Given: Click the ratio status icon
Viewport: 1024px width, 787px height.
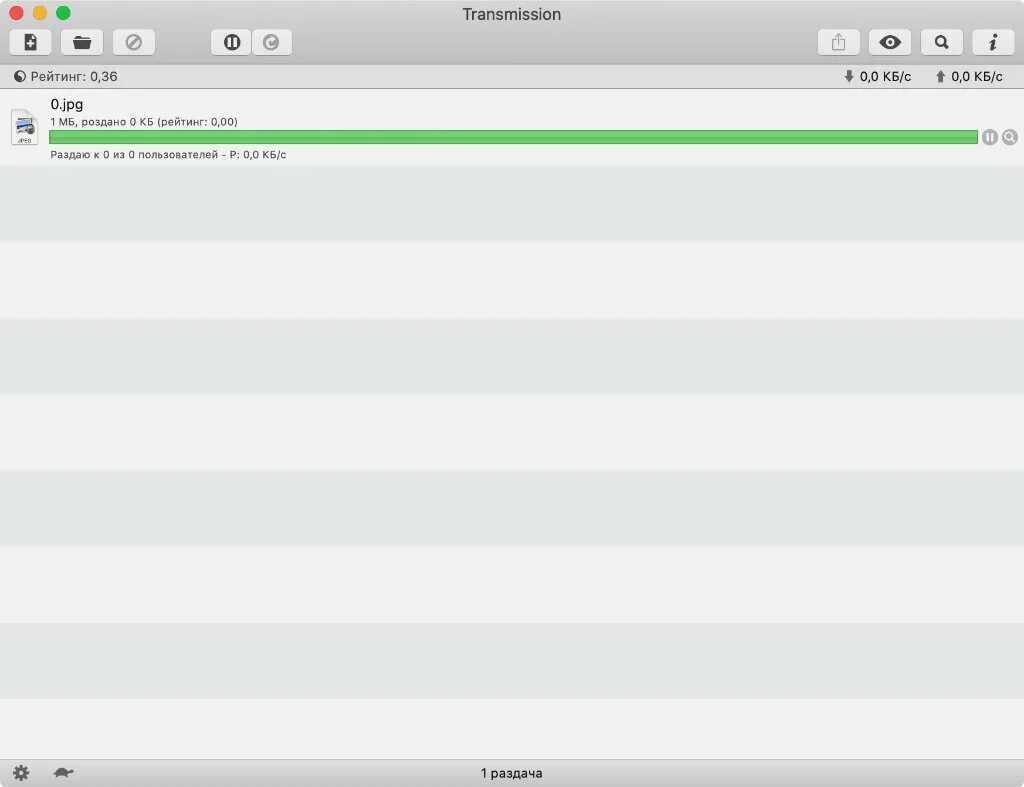Looking at the screenshot, I should 20,76.
